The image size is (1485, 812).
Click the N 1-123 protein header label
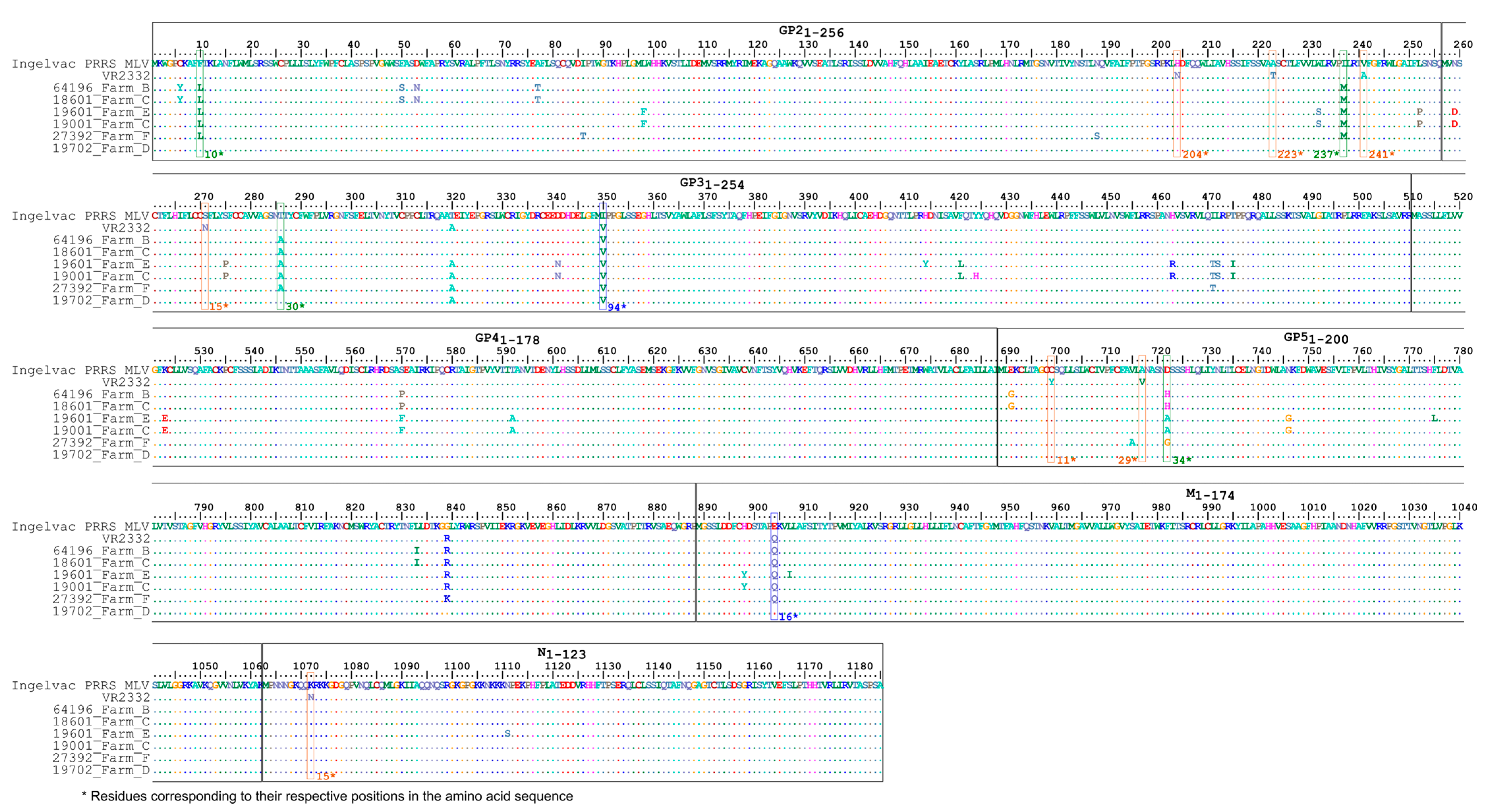tap(561, 653)
